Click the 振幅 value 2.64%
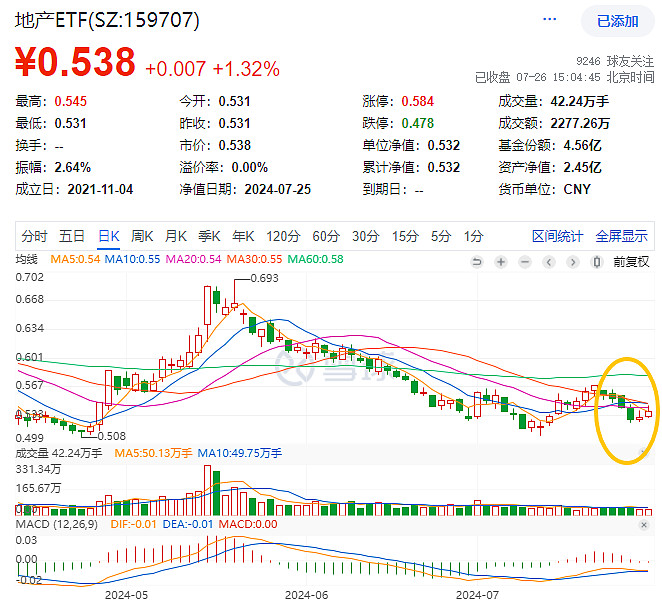 point(73,167)
